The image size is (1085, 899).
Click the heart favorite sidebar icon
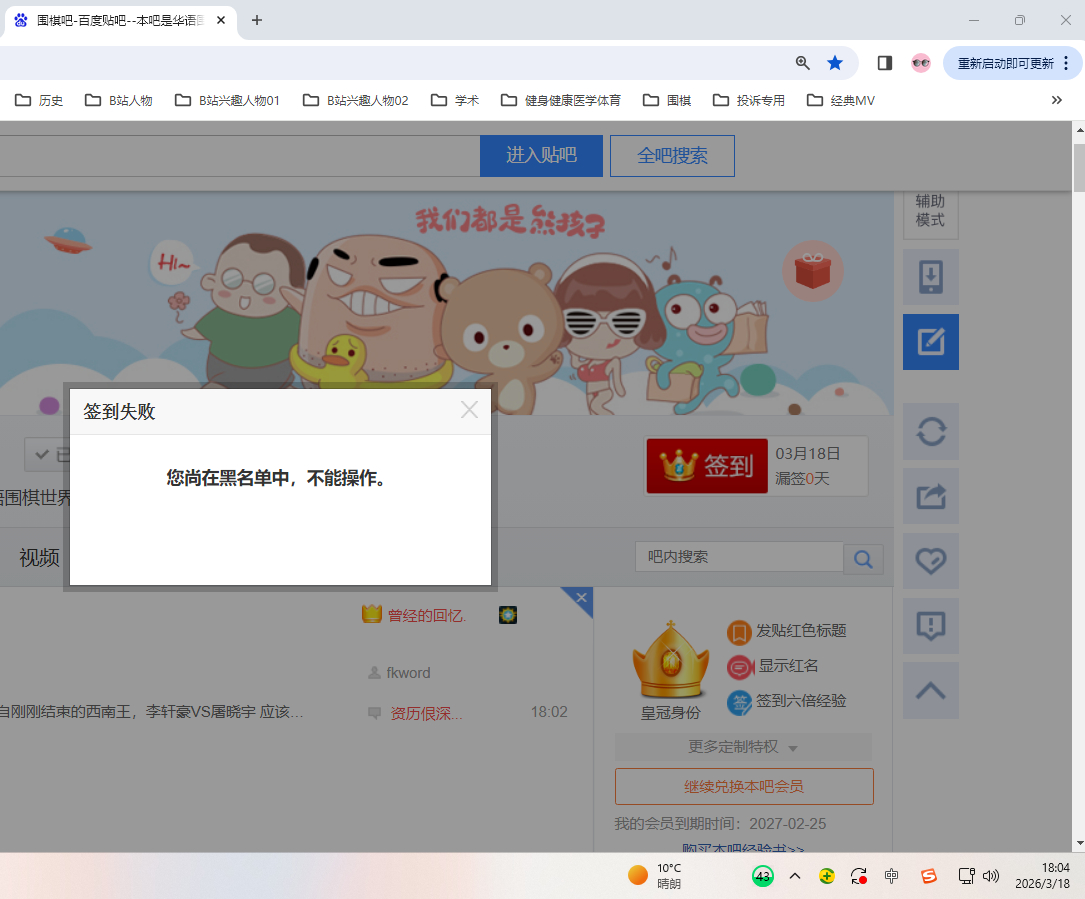(930, 561)
